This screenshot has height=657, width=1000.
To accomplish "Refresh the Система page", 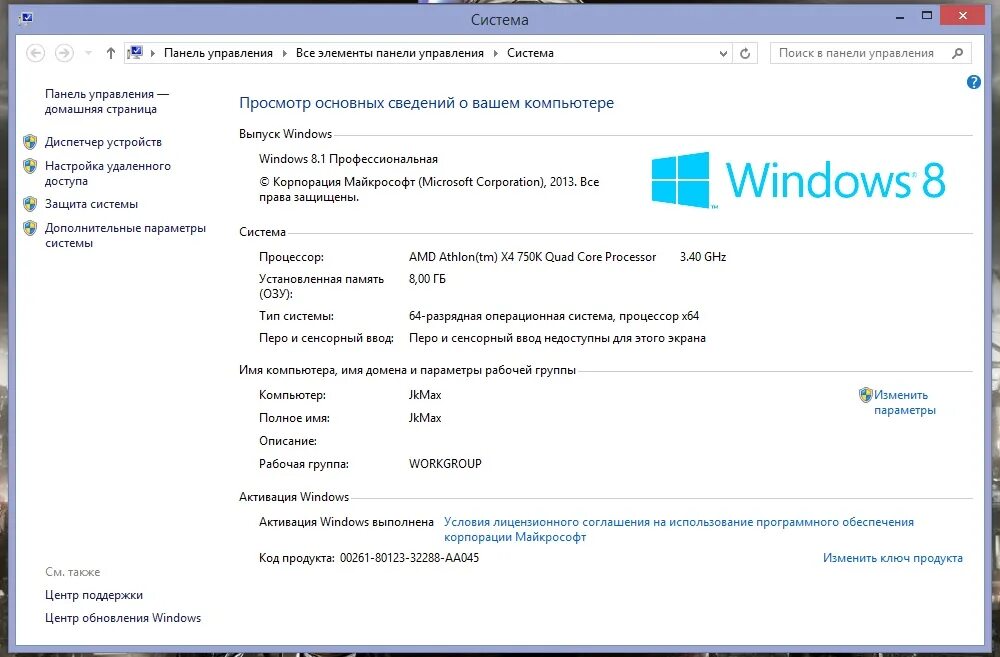I will [745, 53].
